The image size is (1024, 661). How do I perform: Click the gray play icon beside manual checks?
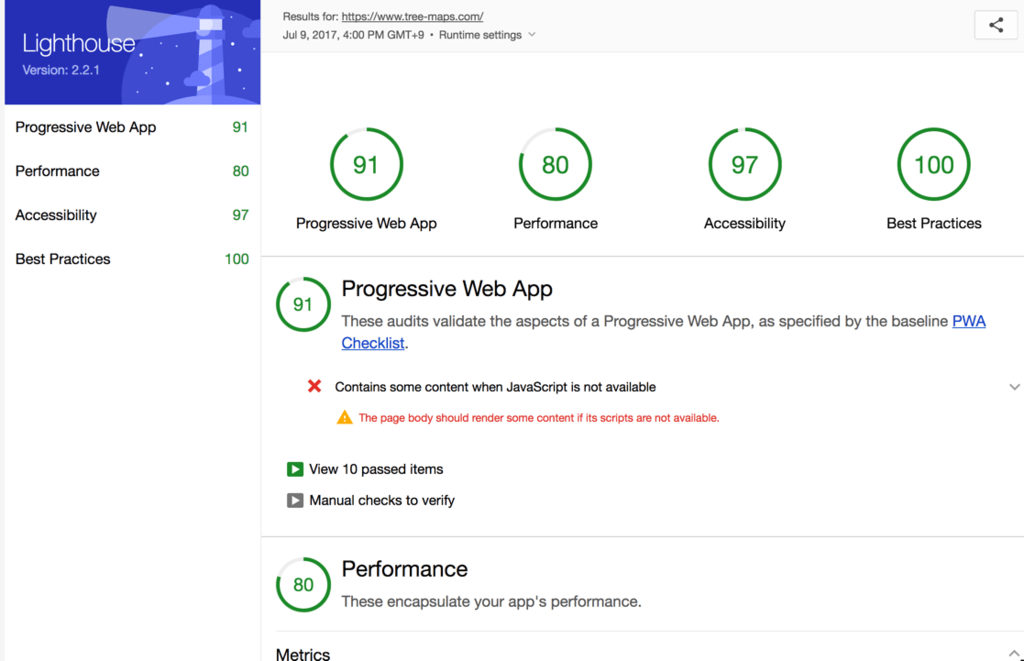(x=295, y=500)
